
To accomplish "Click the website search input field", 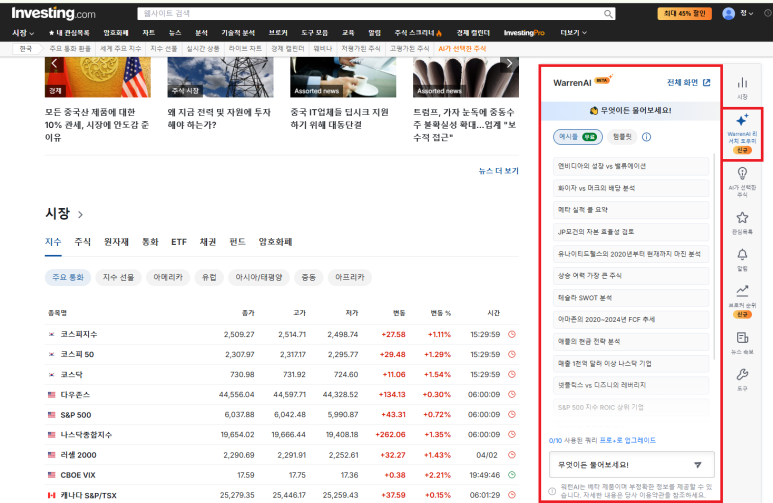I will [x=371, y=14].
